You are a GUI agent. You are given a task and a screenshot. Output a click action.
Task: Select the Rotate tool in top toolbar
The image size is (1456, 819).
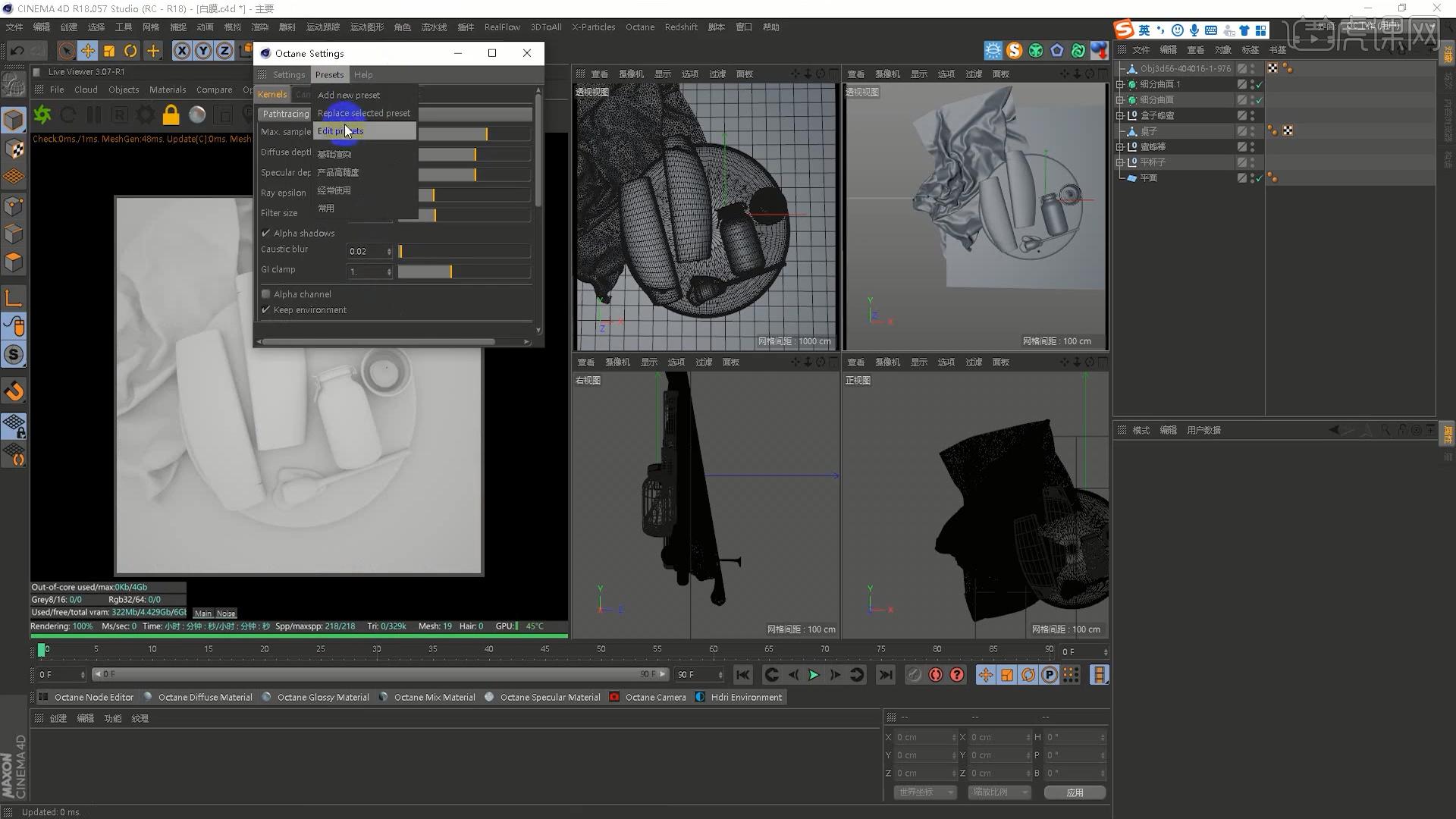point(130,51)
